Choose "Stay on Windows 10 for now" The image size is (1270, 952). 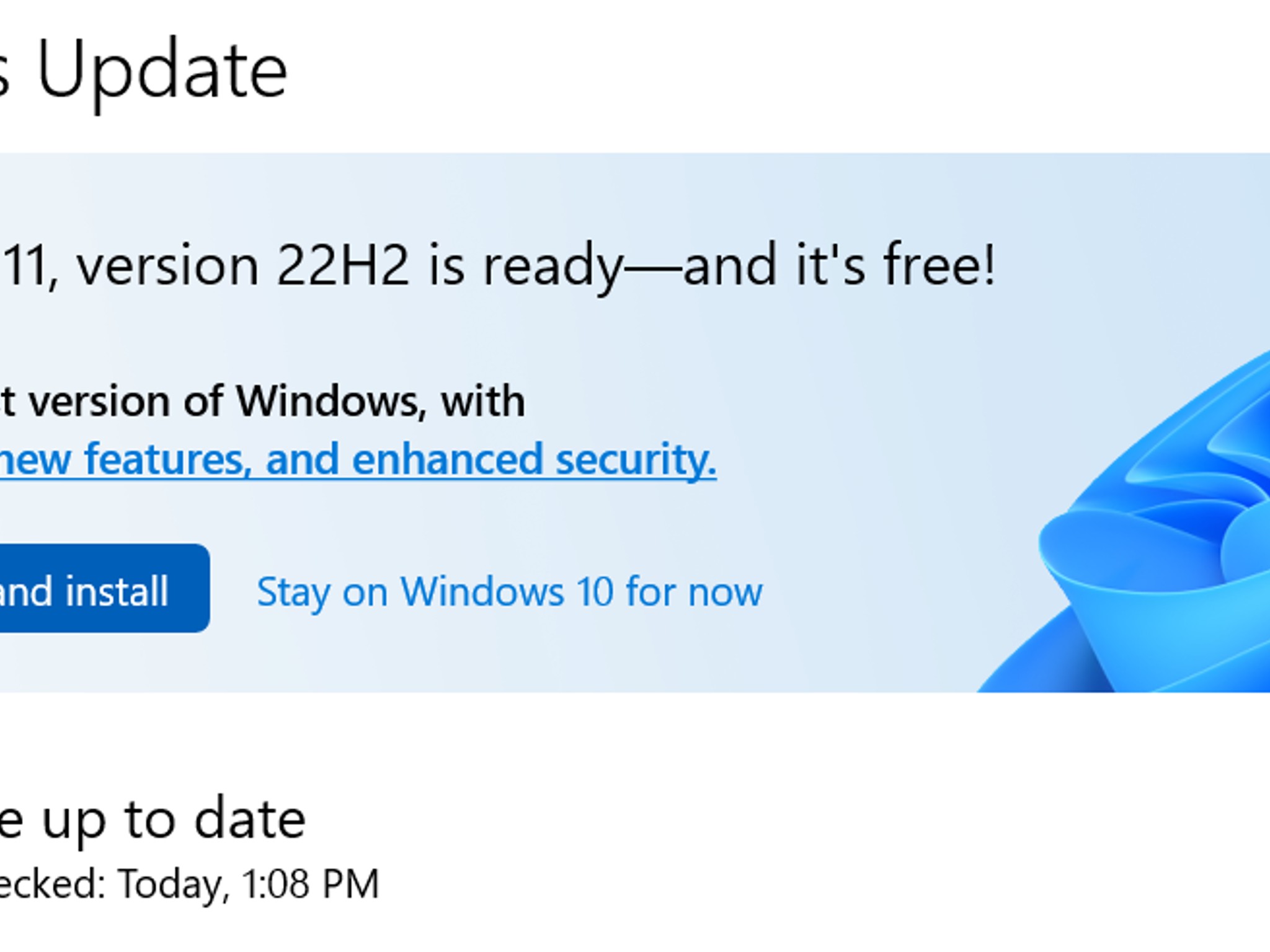(x=509, y=592)
